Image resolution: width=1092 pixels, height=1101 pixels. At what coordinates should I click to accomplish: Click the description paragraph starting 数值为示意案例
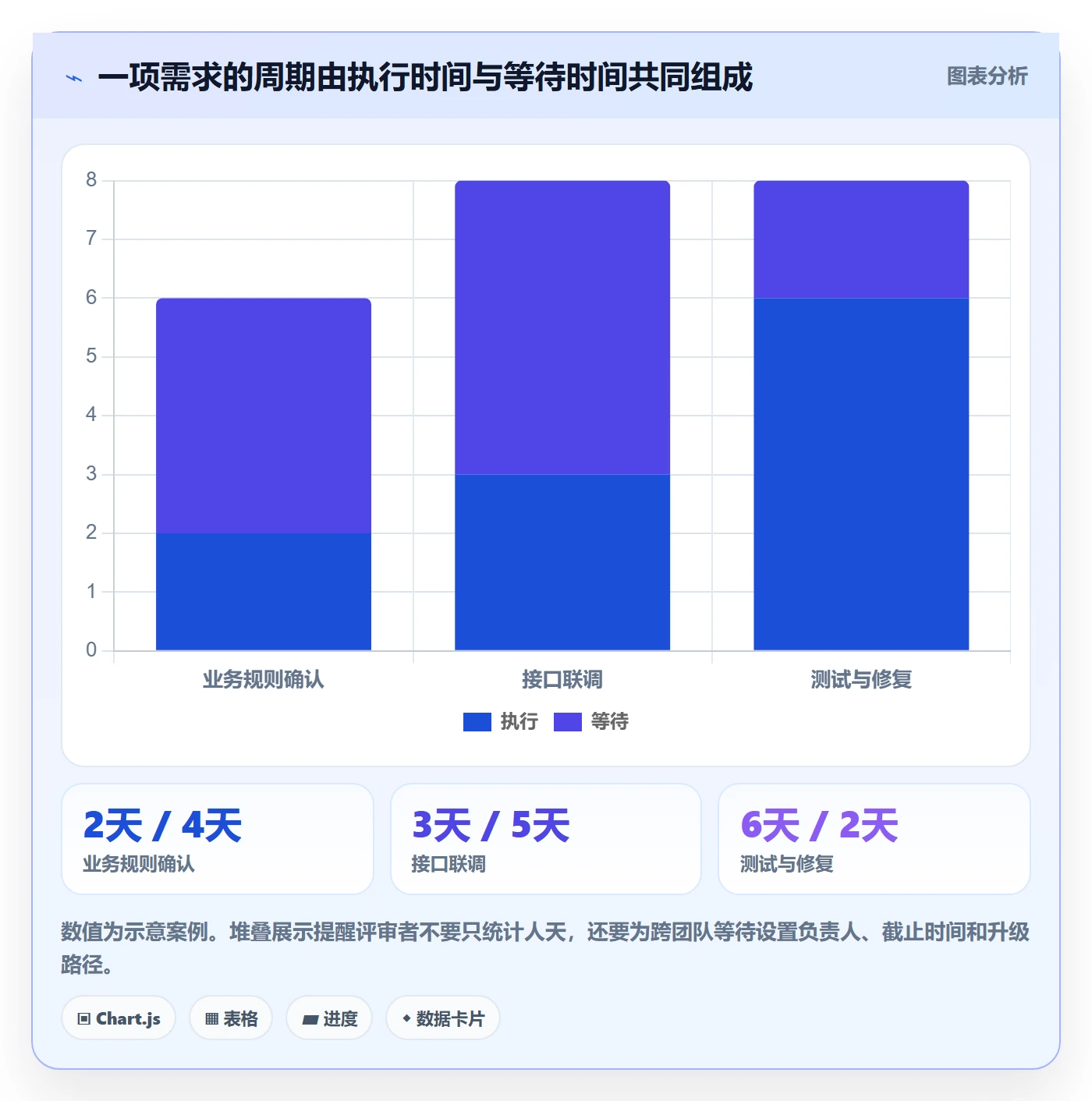pos(545,948)
